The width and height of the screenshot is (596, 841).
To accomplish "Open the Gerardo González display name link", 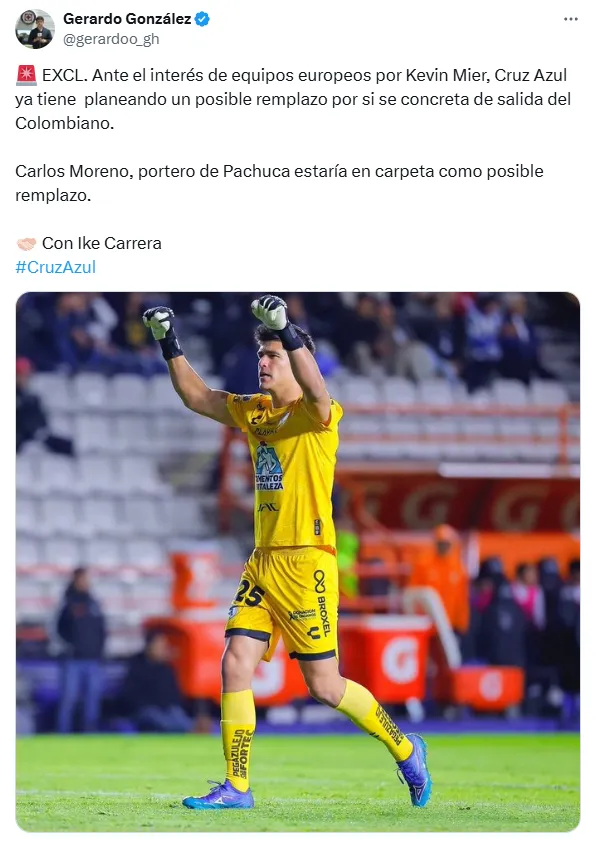I will 127,19.
